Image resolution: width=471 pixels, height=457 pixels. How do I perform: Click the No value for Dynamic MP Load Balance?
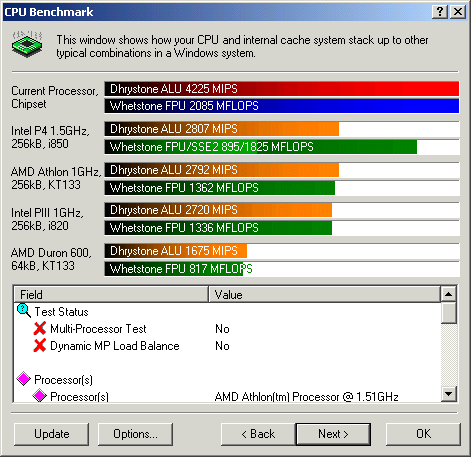tap(222, 346)
